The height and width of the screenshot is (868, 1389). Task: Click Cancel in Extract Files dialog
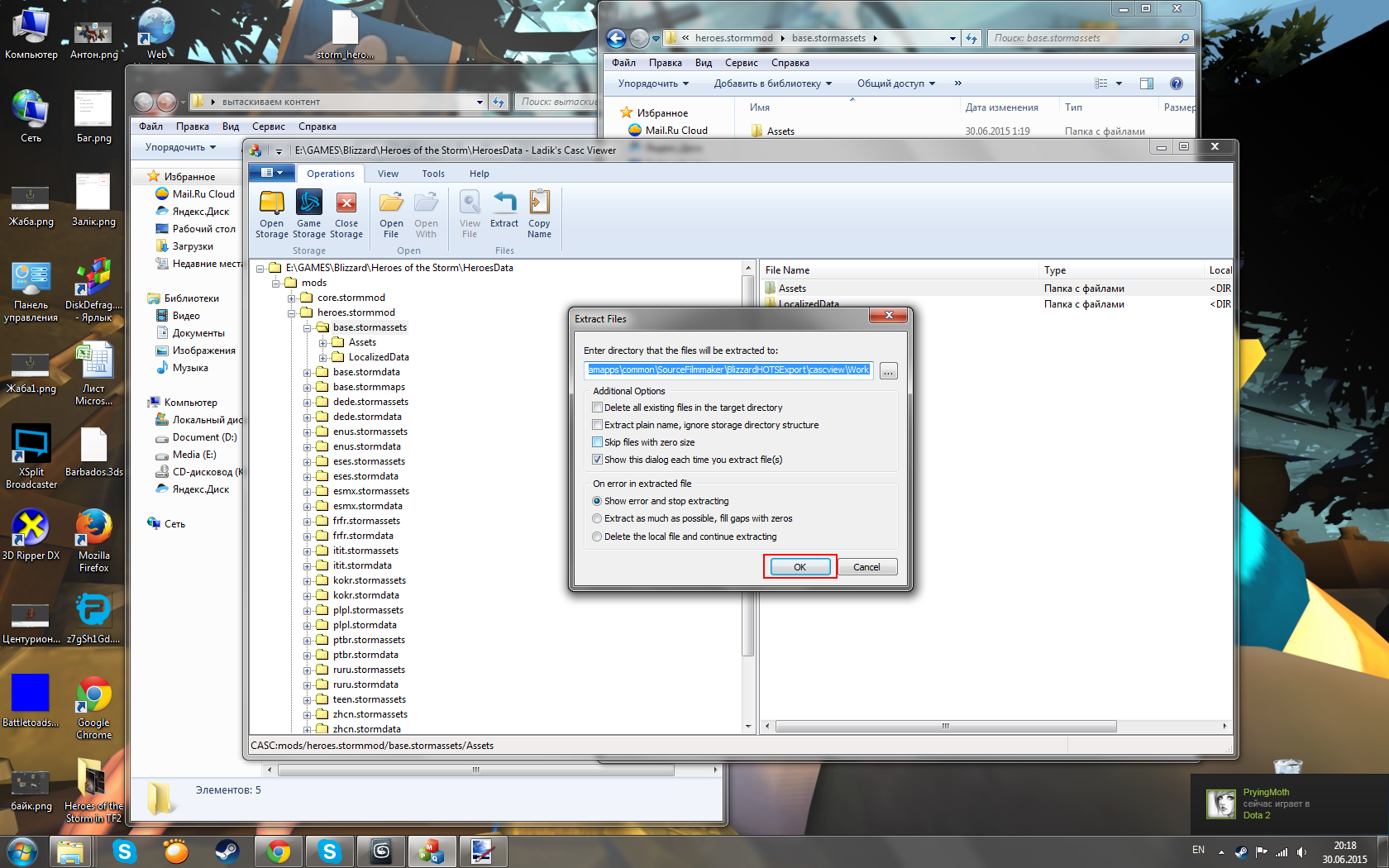pyautogui.click(x=866, y=567)
